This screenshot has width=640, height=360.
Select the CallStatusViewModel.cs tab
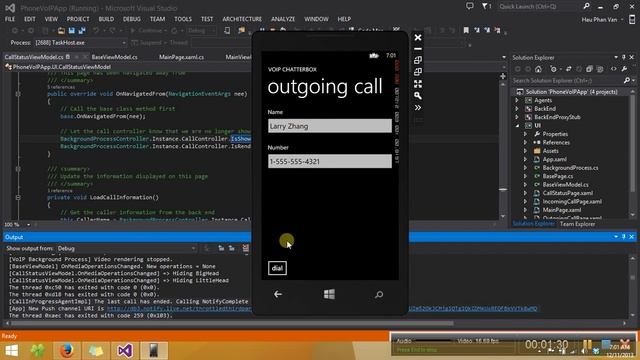[34, 57]
